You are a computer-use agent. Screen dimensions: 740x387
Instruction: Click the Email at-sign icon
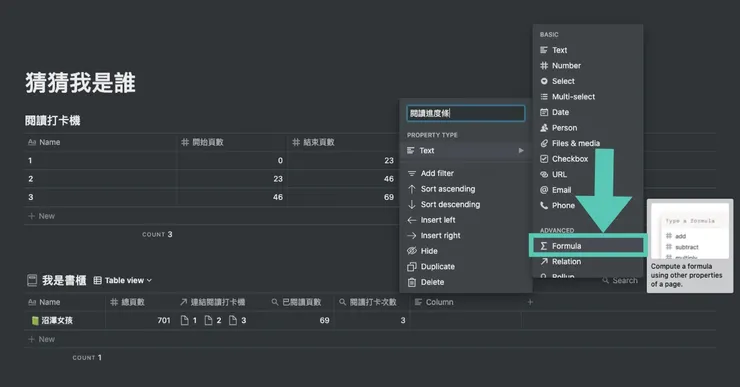click(544, 190)
